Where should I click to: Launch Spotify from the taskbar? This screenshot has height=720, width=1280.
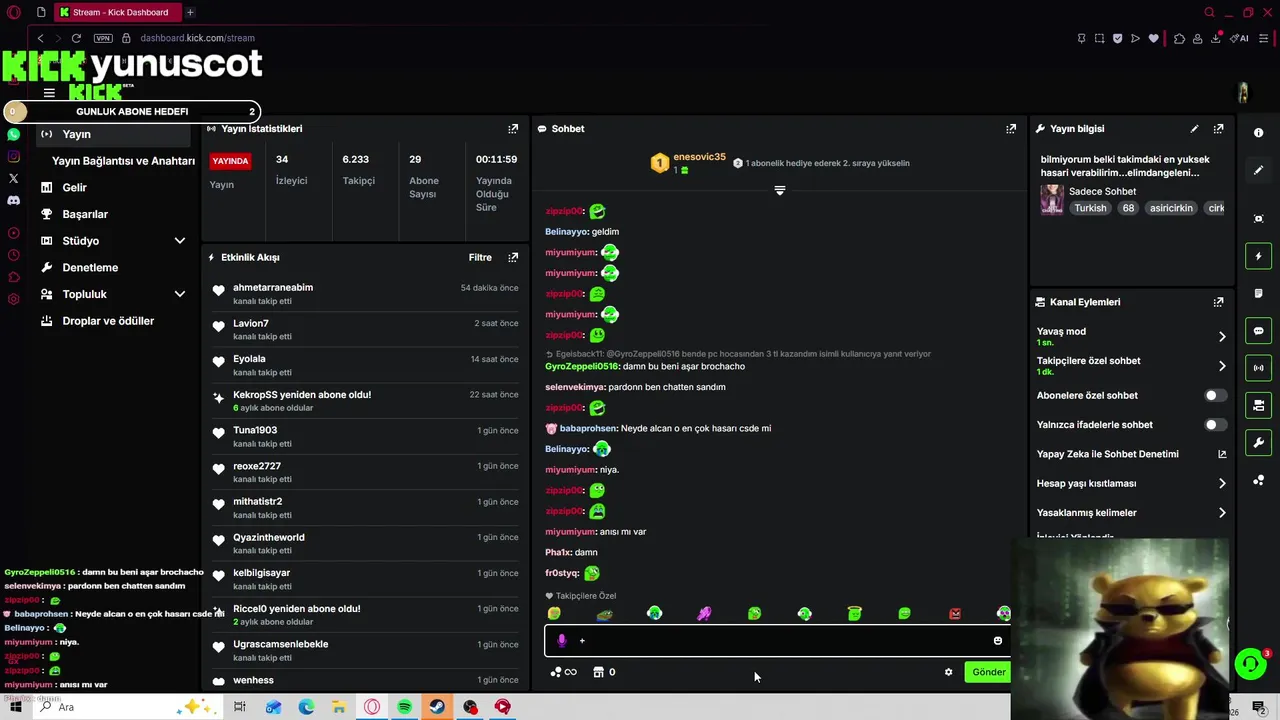(404, 707)
